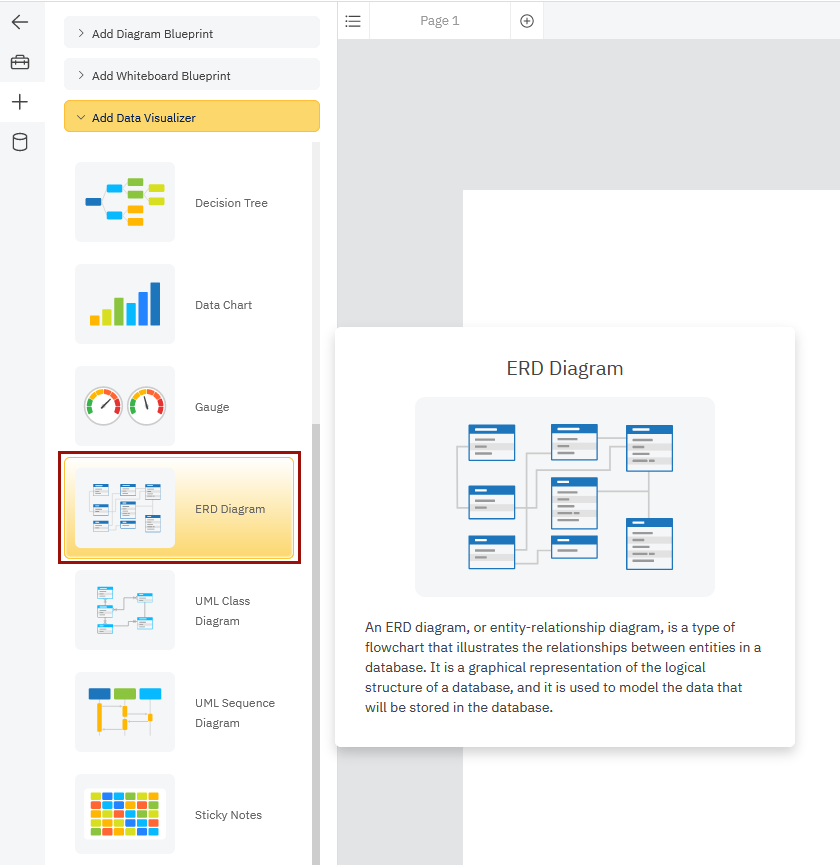Expand the Add Whiteboard Blueprint section
Viewport: 840px width, 865px height.
pos(191,74)
